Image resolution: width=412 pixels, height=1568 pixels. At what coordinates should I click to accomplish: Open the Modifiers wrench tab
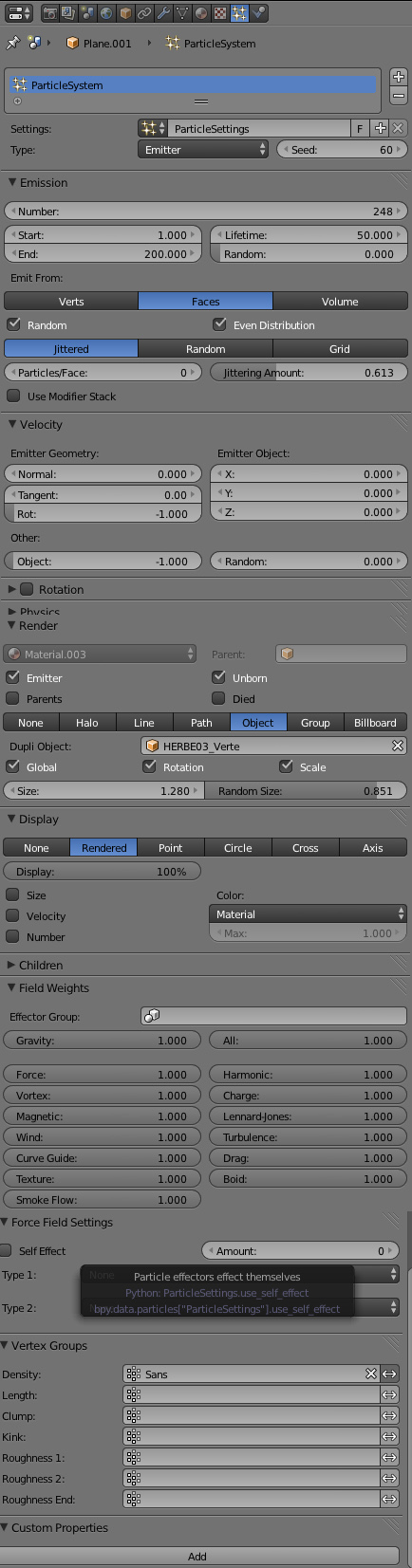[162, 13]
